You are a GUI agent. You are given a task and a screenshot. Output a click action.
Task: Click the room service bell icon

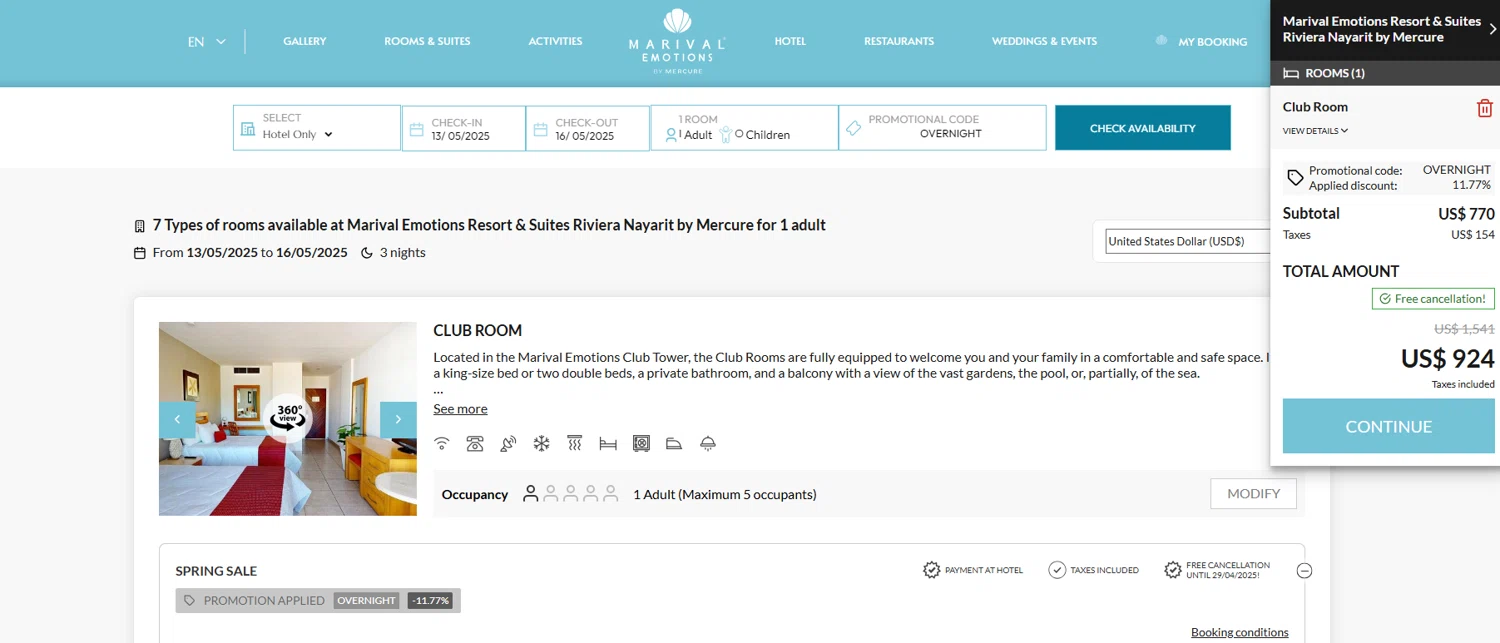click(708, 443)
